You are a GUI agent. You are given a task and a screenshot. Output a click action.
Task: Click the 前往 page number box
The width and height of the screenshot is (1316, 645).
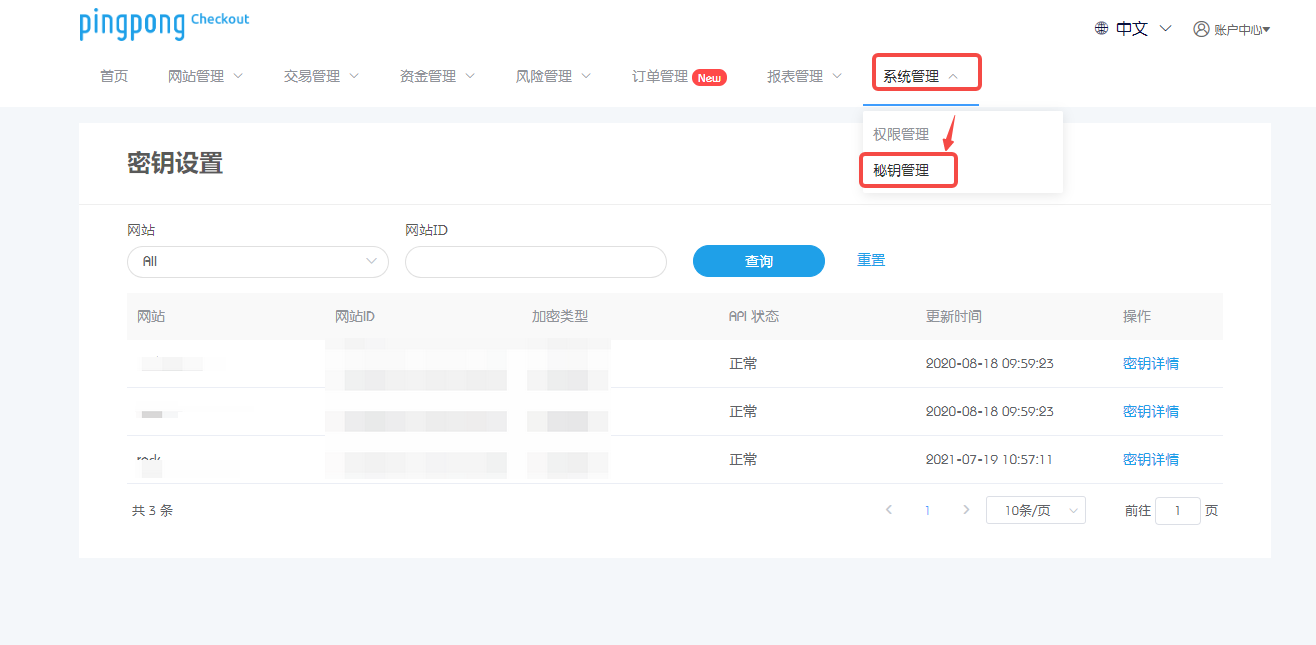(1177, 510)
